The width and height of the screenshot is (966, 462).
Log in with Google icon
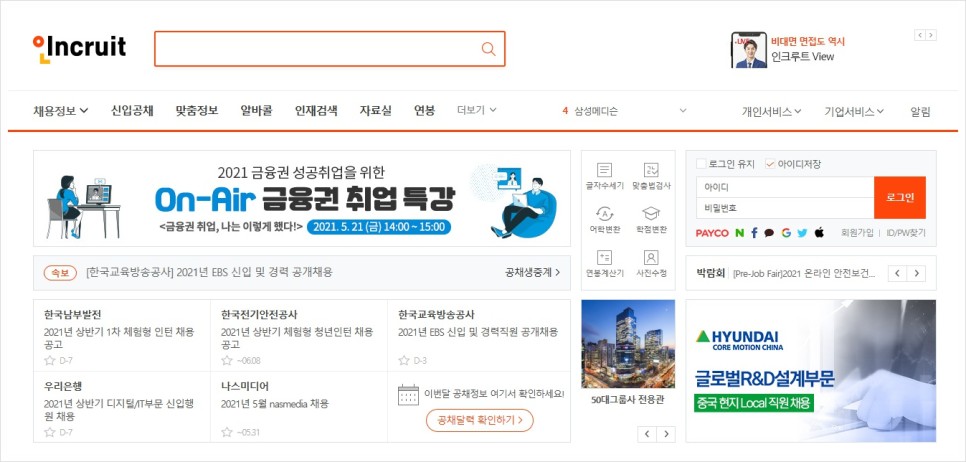785,233
